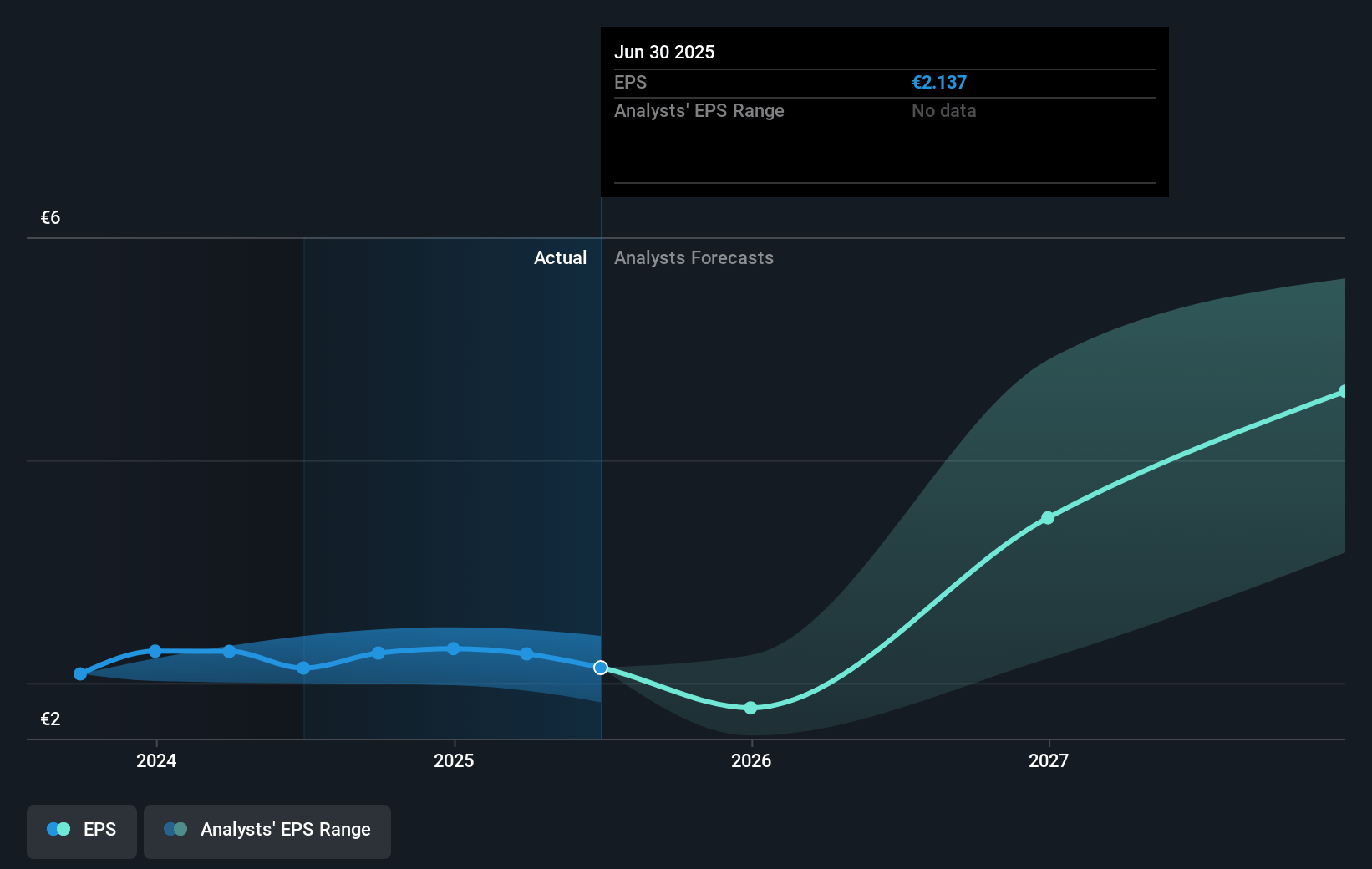Click the 'Analysts Forecasts' label
1372x869 pixels.
694,258
